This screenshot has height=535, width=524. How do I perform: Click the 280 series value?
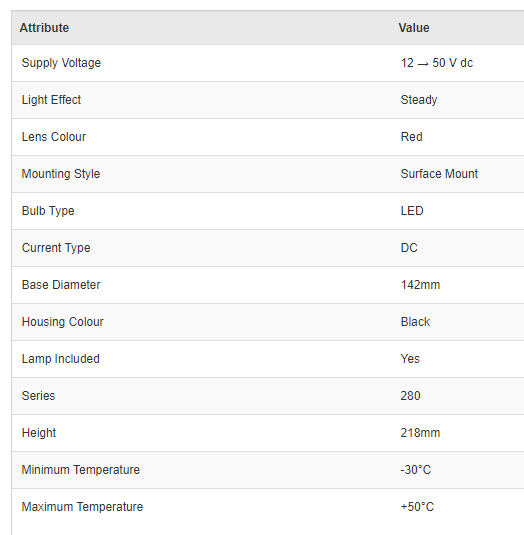(410, 396)
